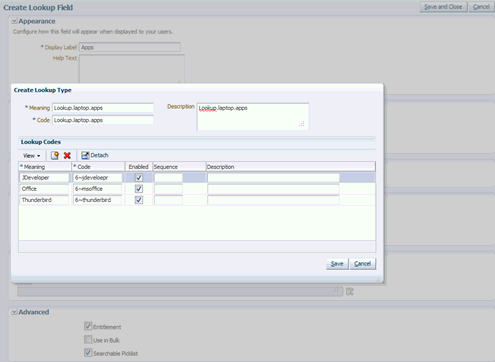495x362 pixels.
Task: Toggle the Use in Bulk checkbox
Action: pos(88,340)
